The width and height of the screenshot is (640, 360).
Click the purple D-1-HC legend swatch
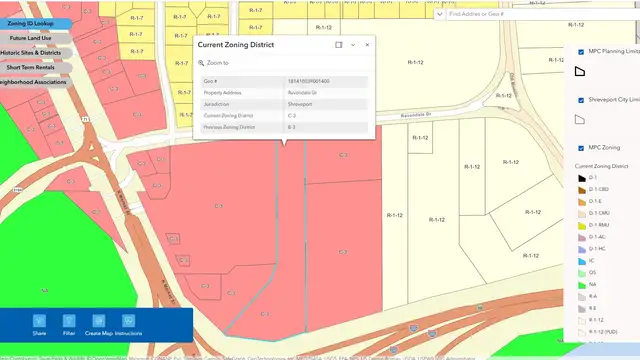point(582,249)
